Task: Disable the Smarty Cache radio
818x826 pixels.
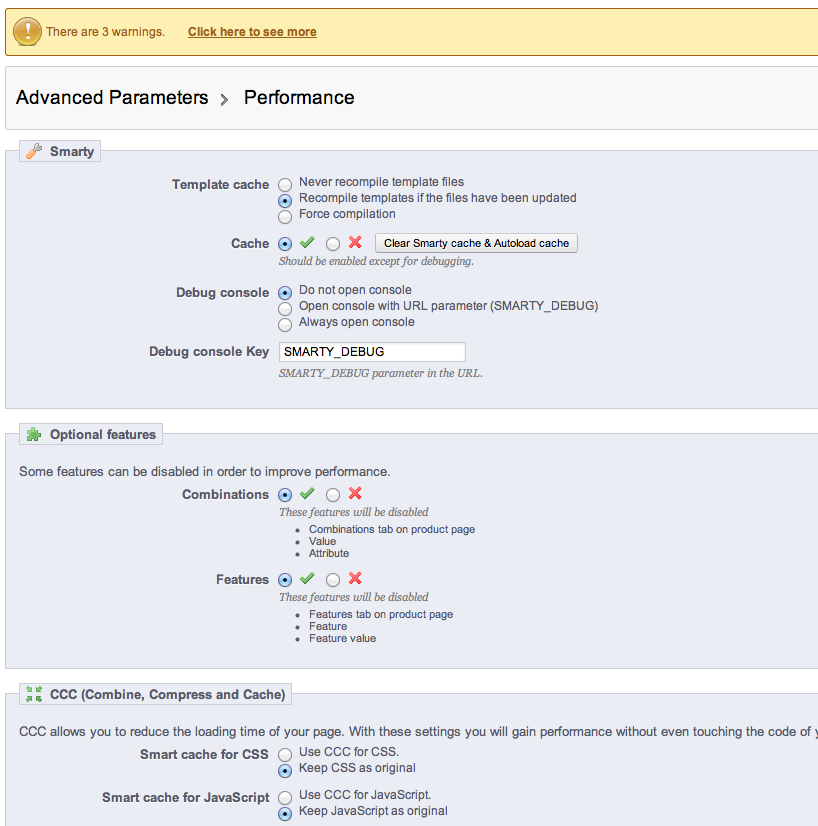Action: click(333, 244)
